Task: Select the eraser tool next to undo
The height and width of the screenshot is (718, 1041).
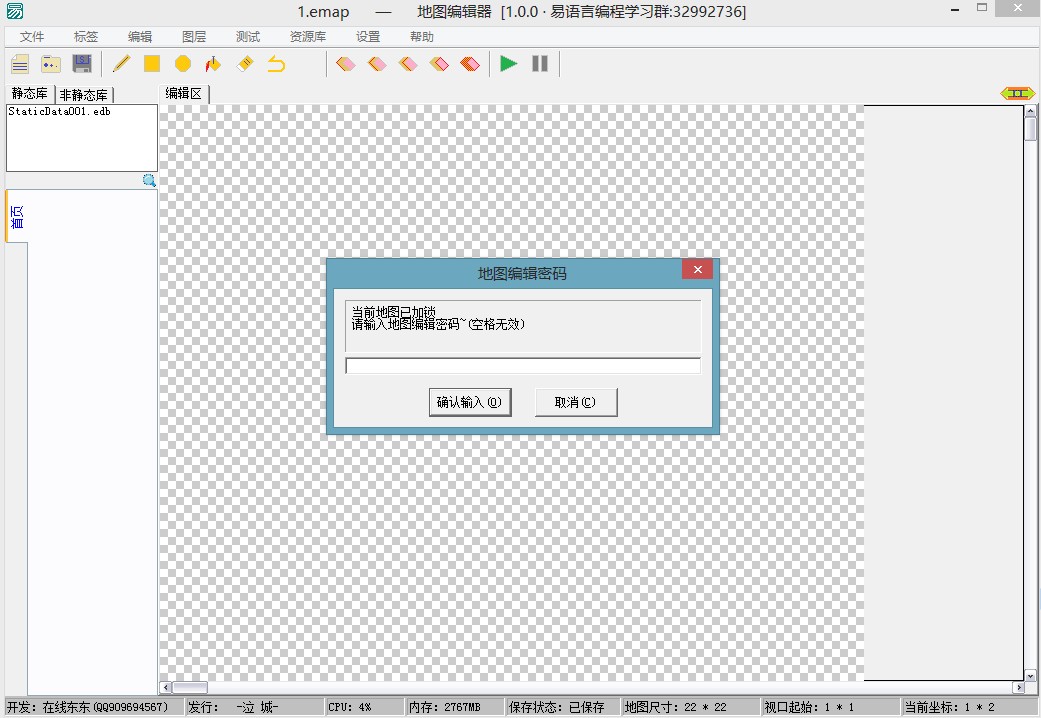Action: click(x=245, y=64)
